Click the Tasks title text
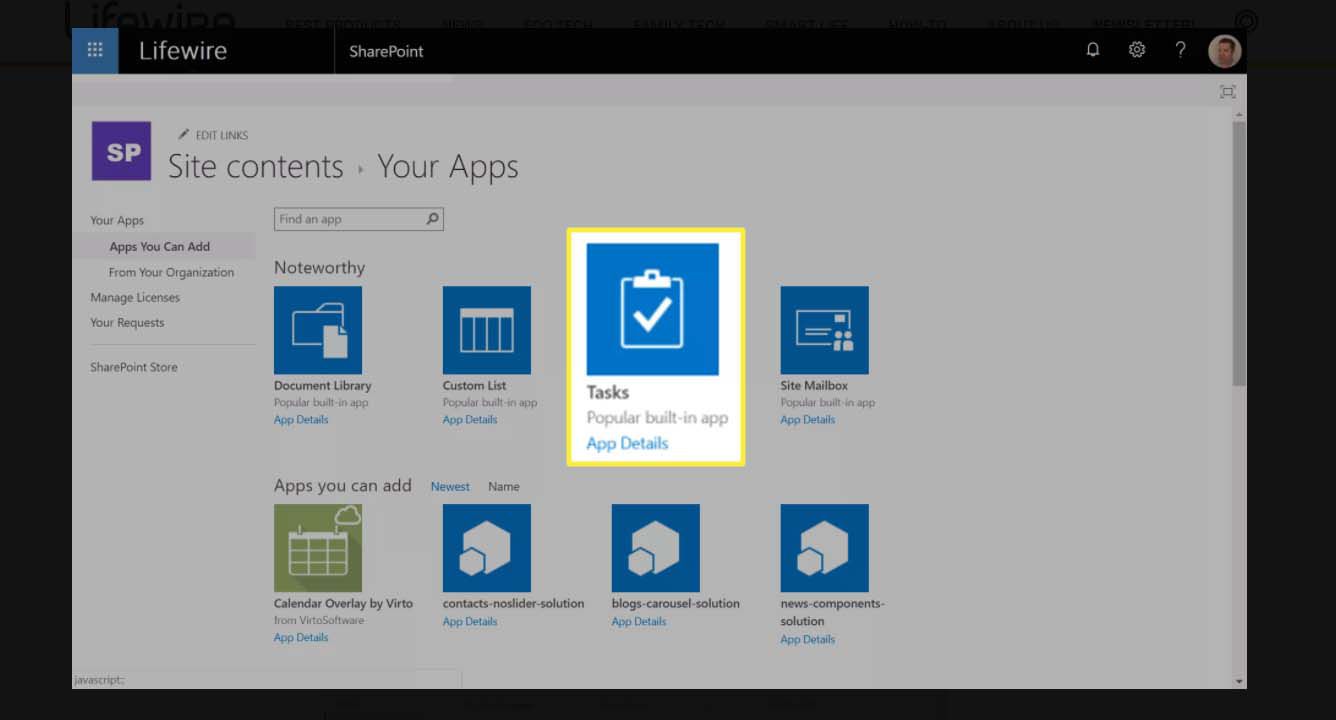This screenshot has width=1336, height=720. (608, 392)
